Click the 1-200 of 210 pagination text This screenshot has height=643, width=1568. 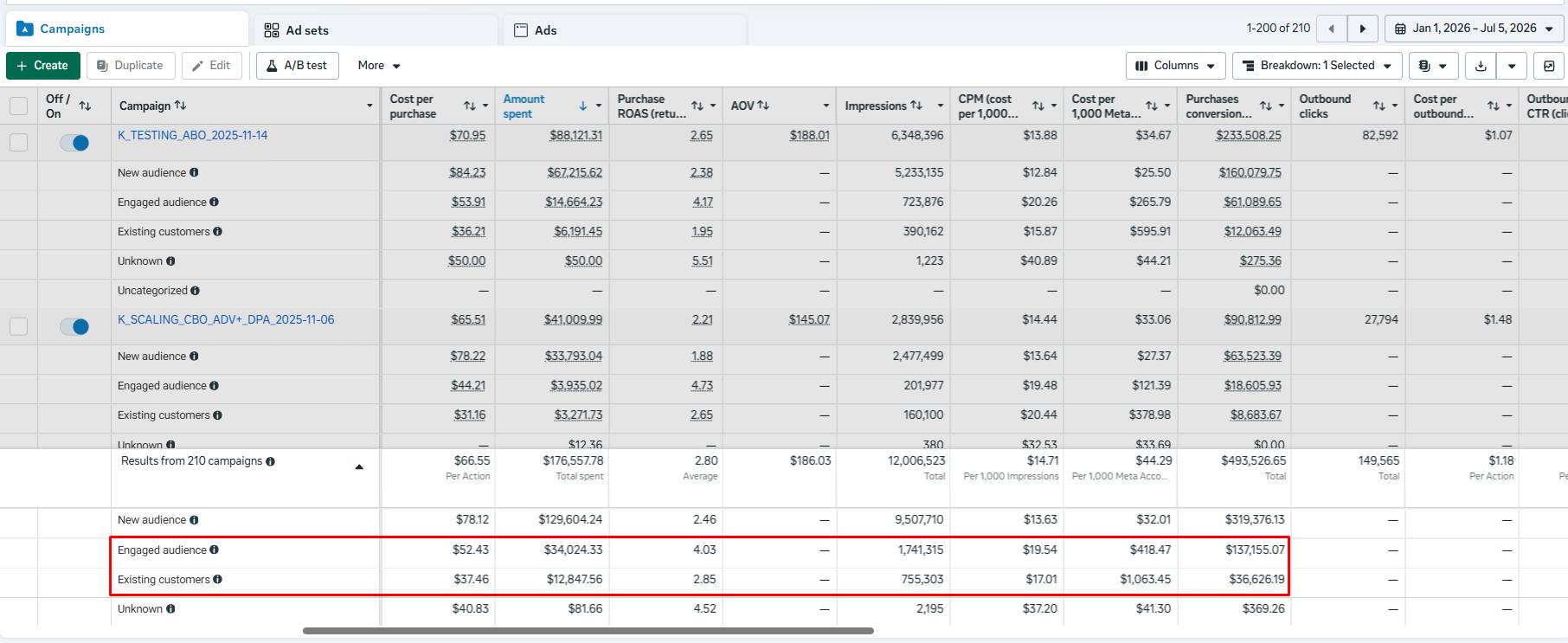[x=1278, y=29]
